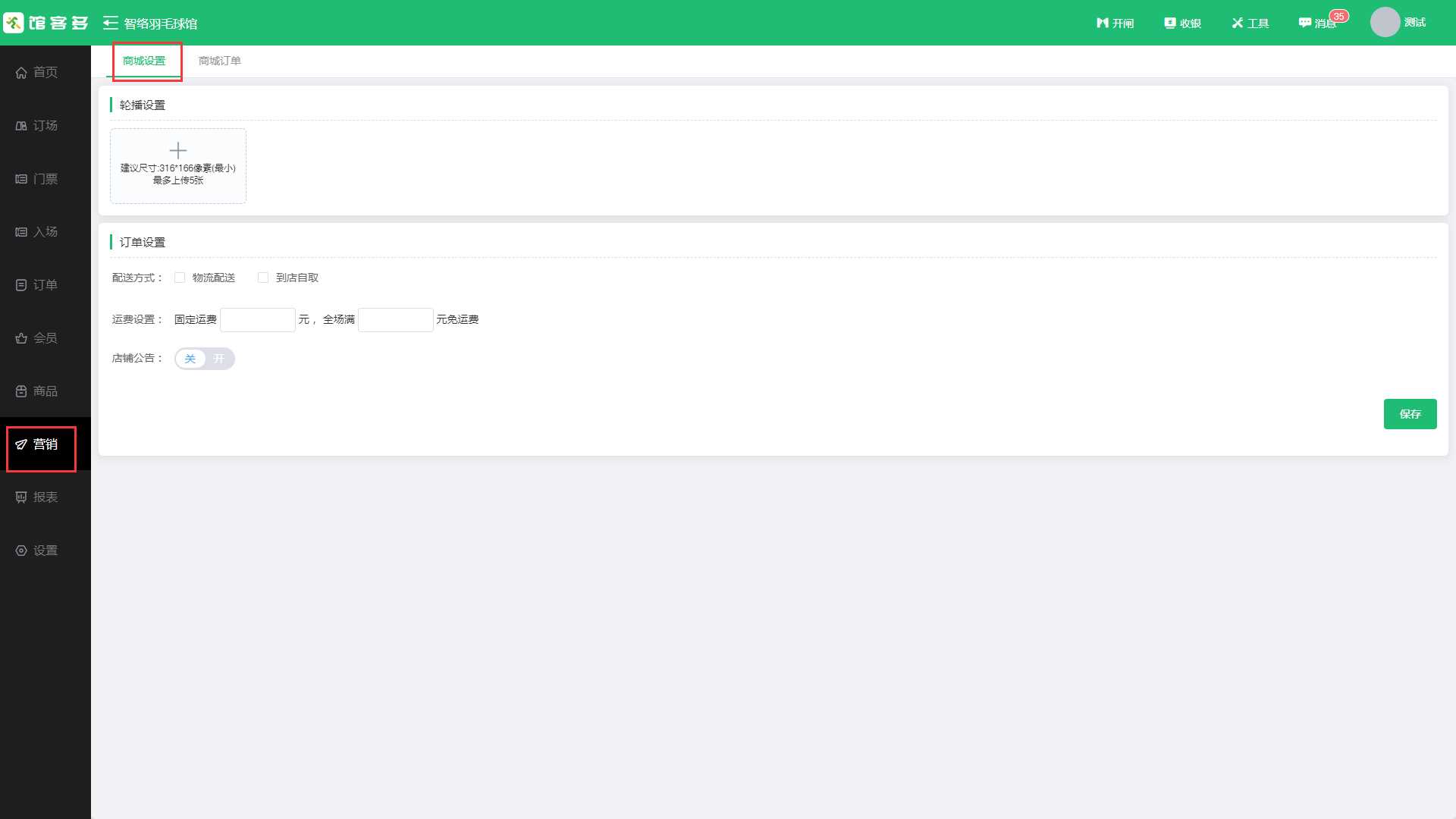Open 报表 reports sidebar icon

(21, 497)
